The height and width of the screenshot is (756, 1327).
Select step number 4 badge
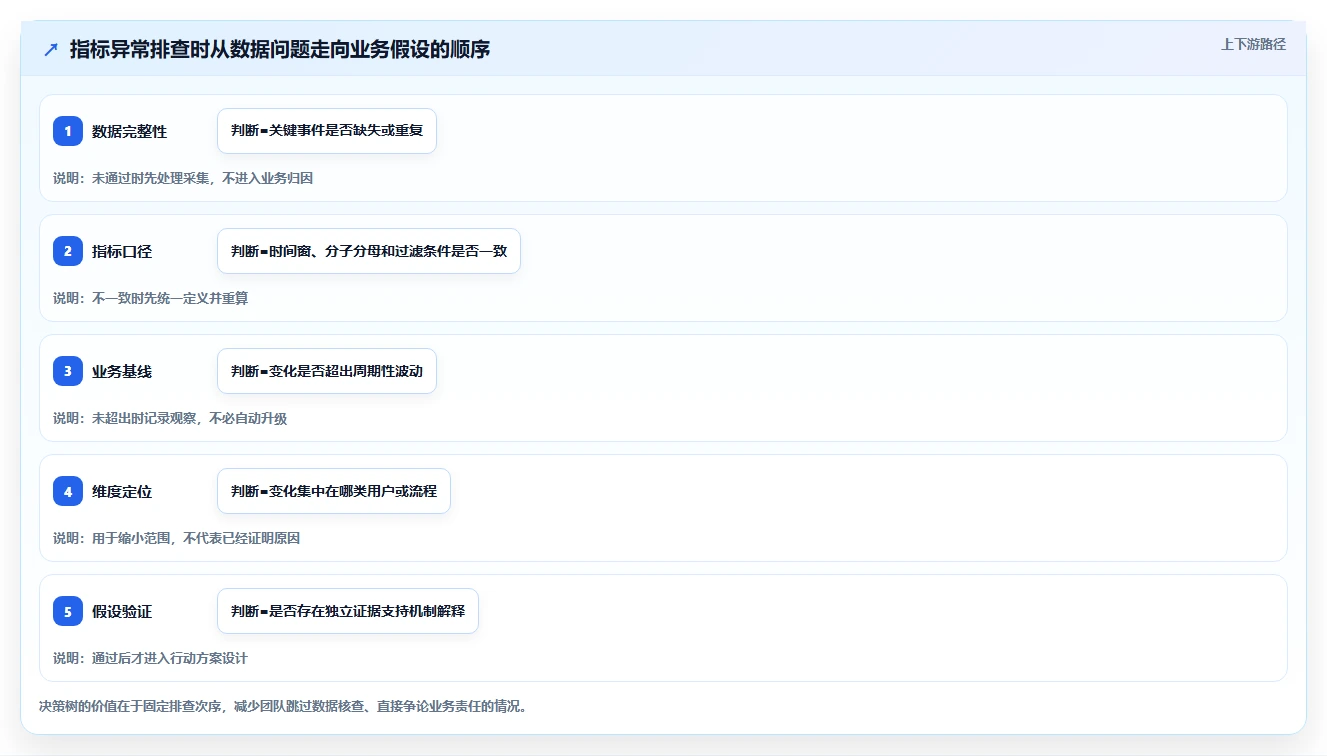[x=68, y=491]
